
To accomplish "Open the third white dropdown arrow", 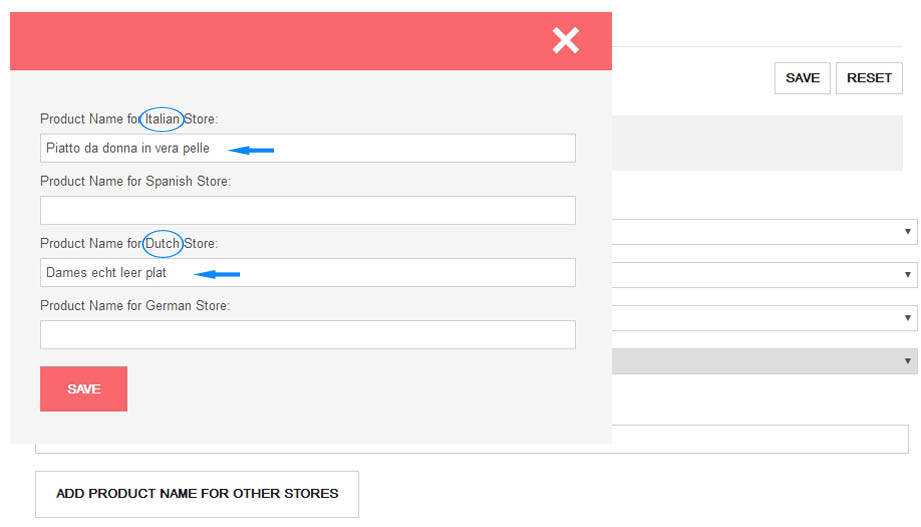I will tap(908, 318).
